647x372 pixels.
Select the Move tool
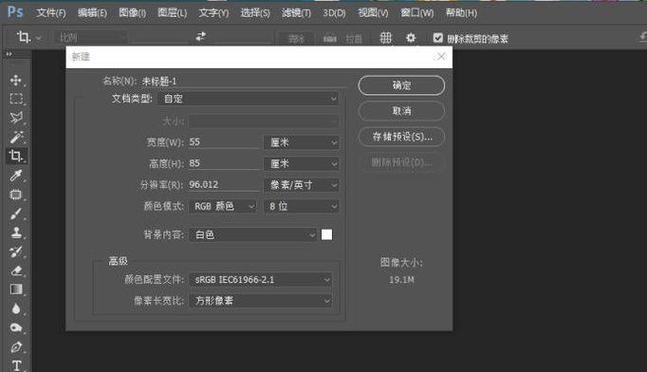pos(16,80)
